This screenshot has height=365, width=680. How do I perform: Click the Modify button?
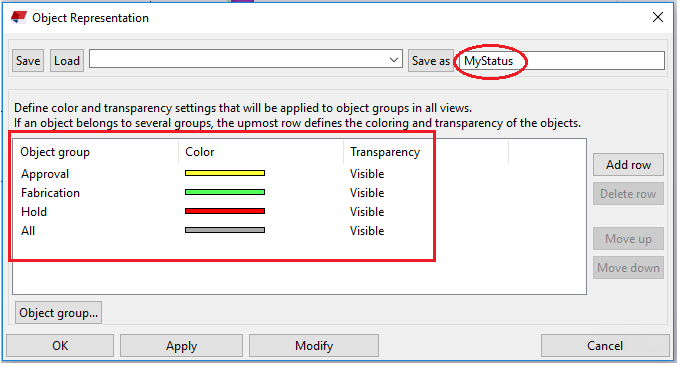click(314, 345)
